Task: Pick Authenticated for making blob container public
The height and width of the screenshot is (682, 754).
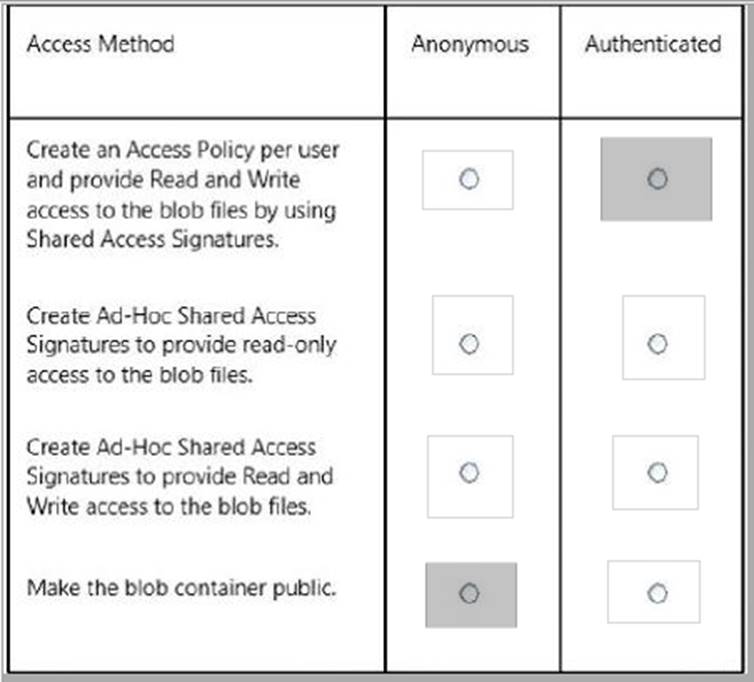Action: [x=656, y=594]
